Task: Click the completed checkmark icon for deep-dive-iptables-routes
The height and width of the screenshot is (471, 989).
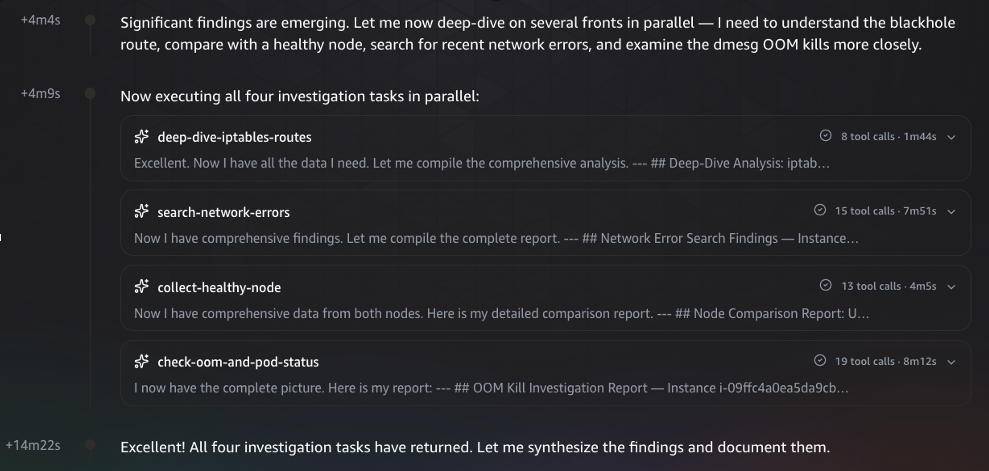Action: [826, 136]
